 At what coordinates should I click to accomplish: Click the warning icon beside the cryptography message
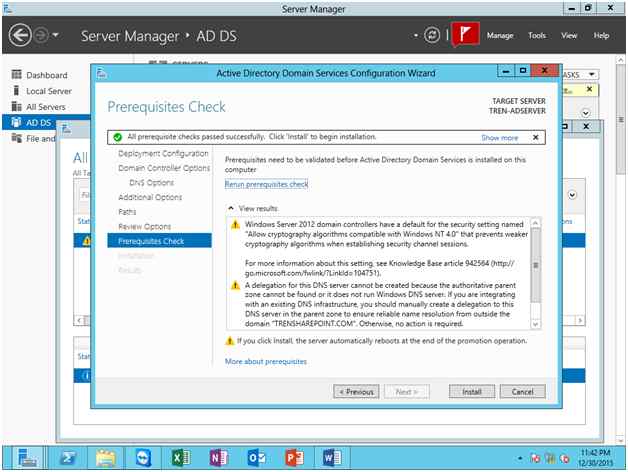click(x=236, y=225)
